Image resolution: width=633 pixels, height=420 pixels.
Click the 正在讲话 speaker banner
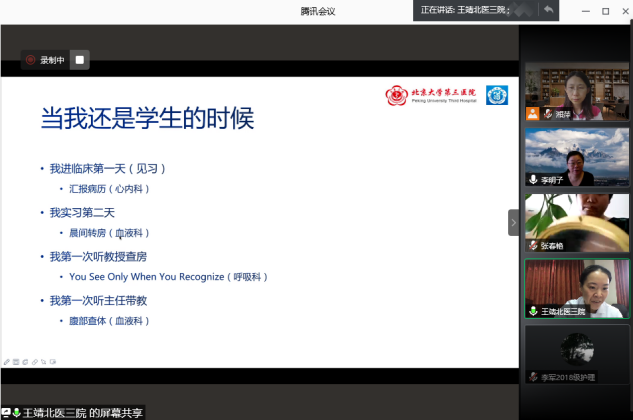tap(486, 10)
